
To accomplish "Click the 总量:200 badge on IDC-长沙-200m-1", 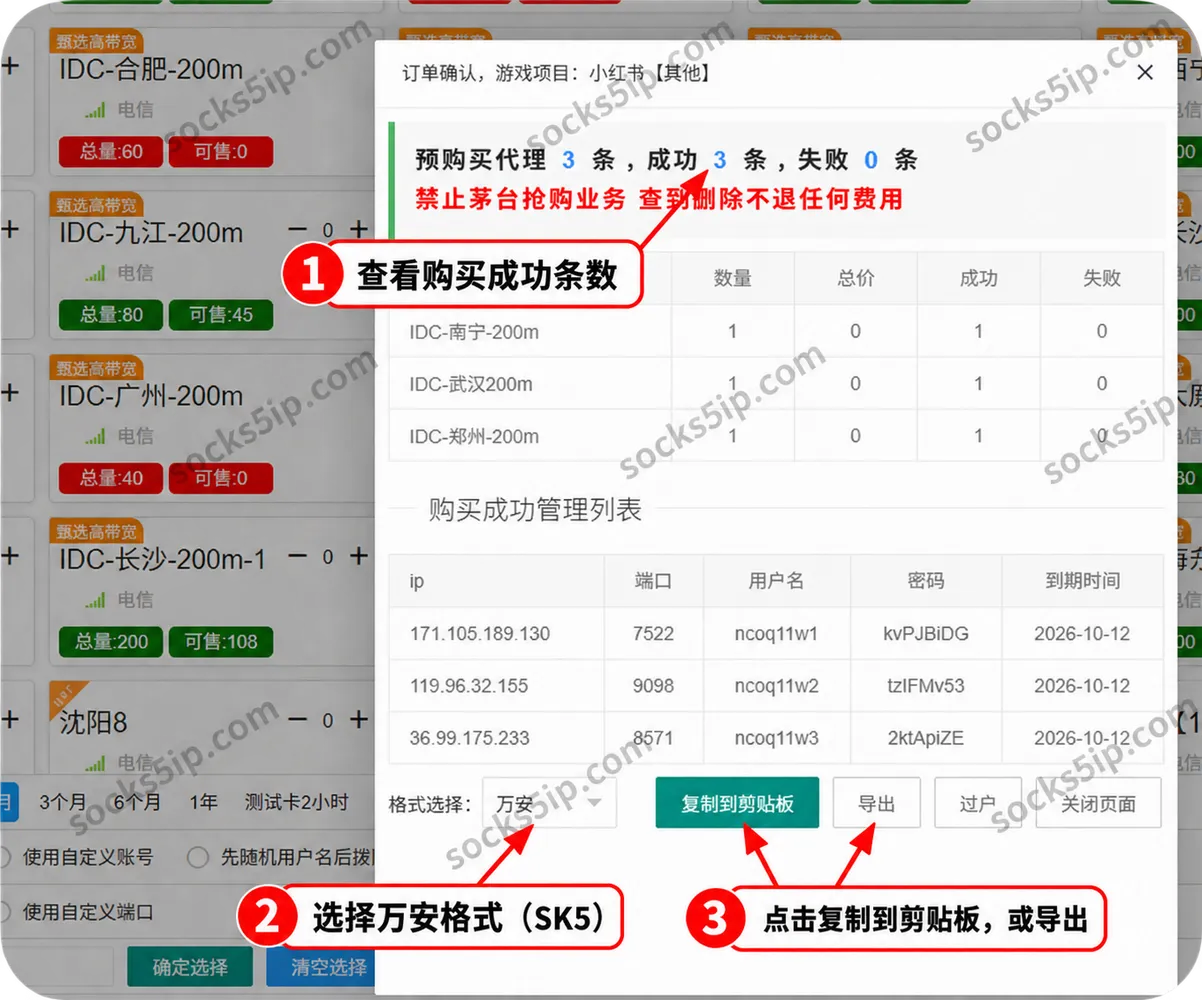I will 111,642.
